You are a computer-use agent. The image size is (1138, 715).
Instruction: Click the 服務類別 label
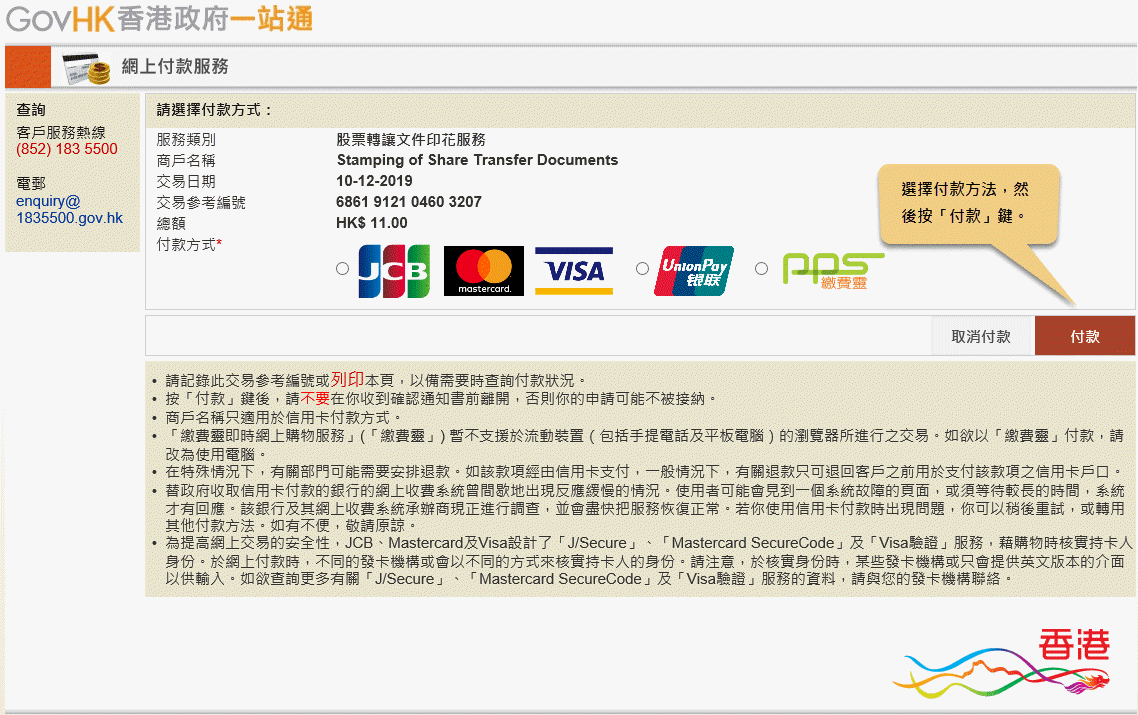pyautogui.click(x=186, y=139)
